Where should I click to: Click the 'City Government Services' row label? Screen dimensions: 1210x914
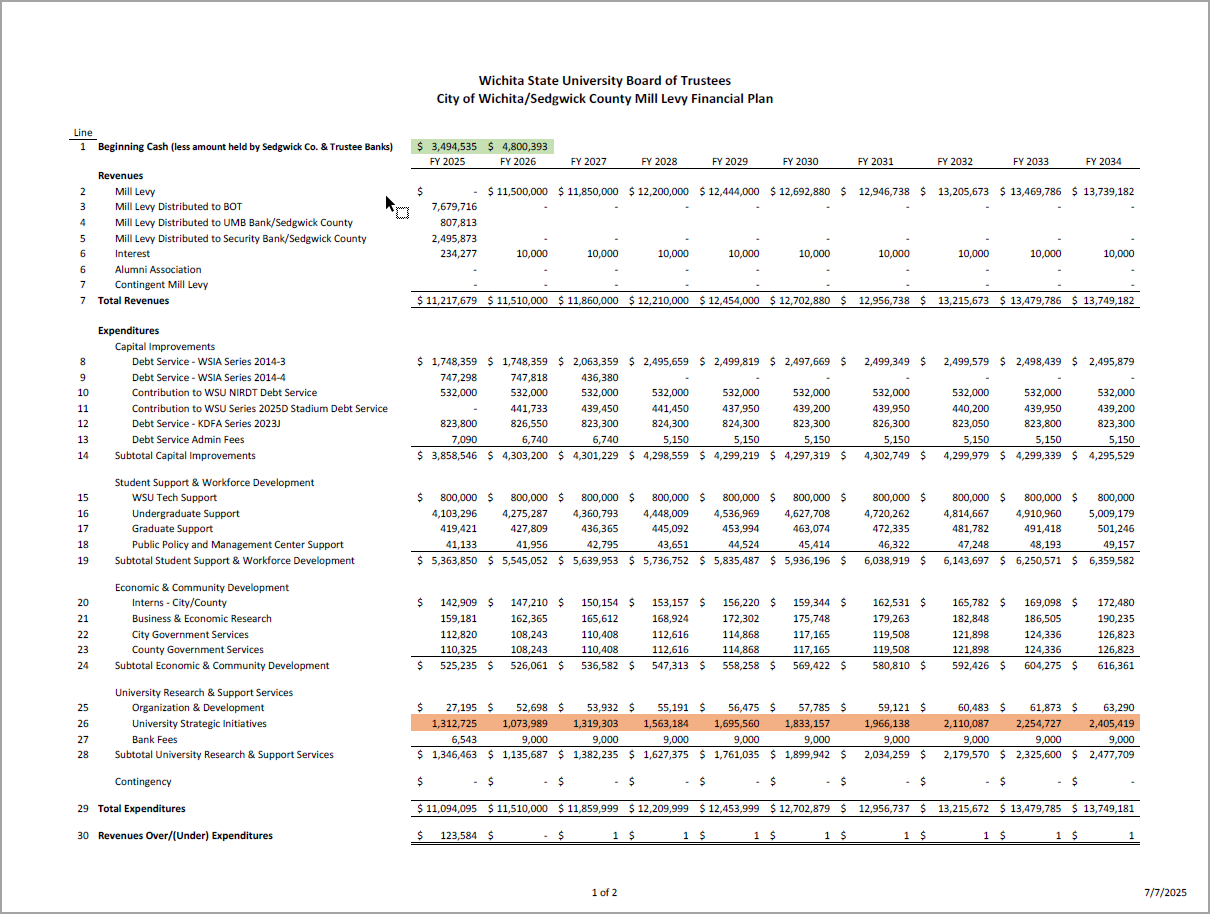click(x=190, y=635)
